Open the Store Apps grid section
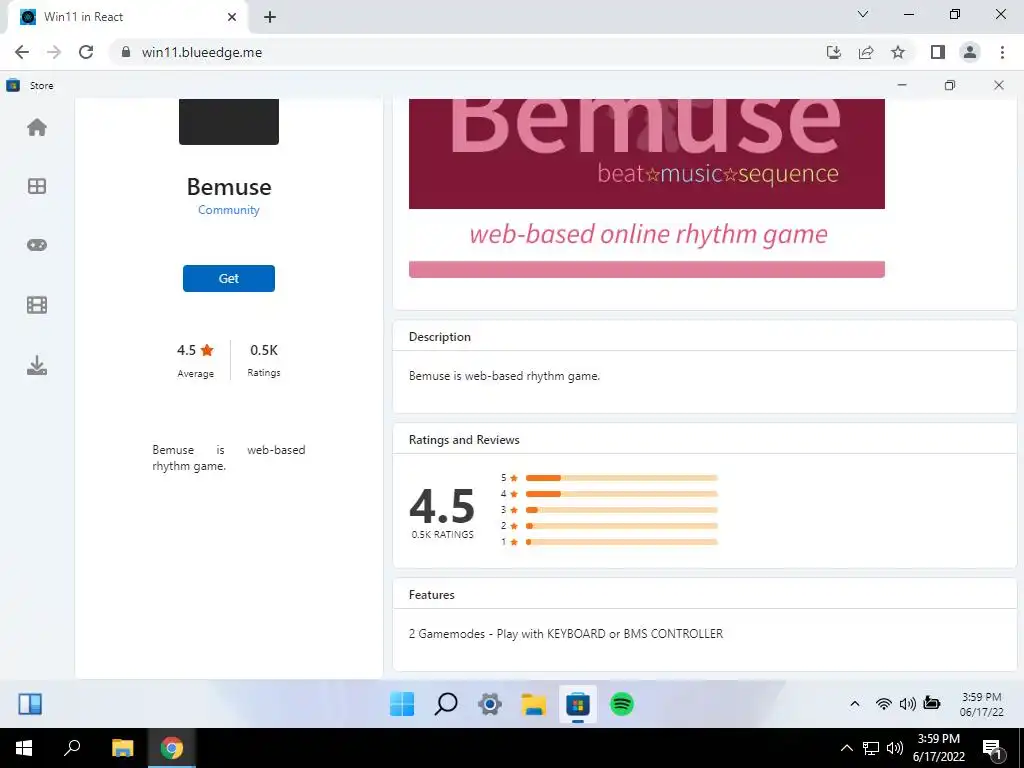1024x768 pixels. pos(37,186)
